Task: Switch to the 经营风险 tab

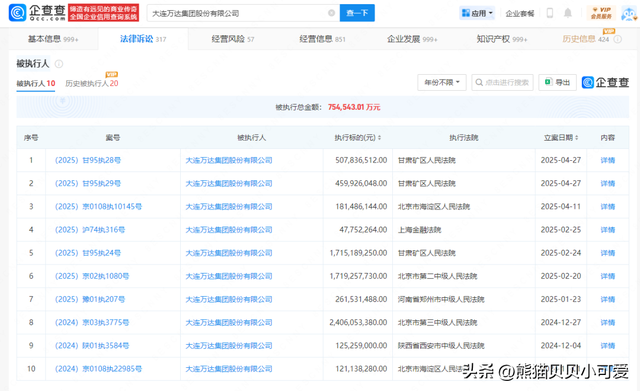Action: 233,39
